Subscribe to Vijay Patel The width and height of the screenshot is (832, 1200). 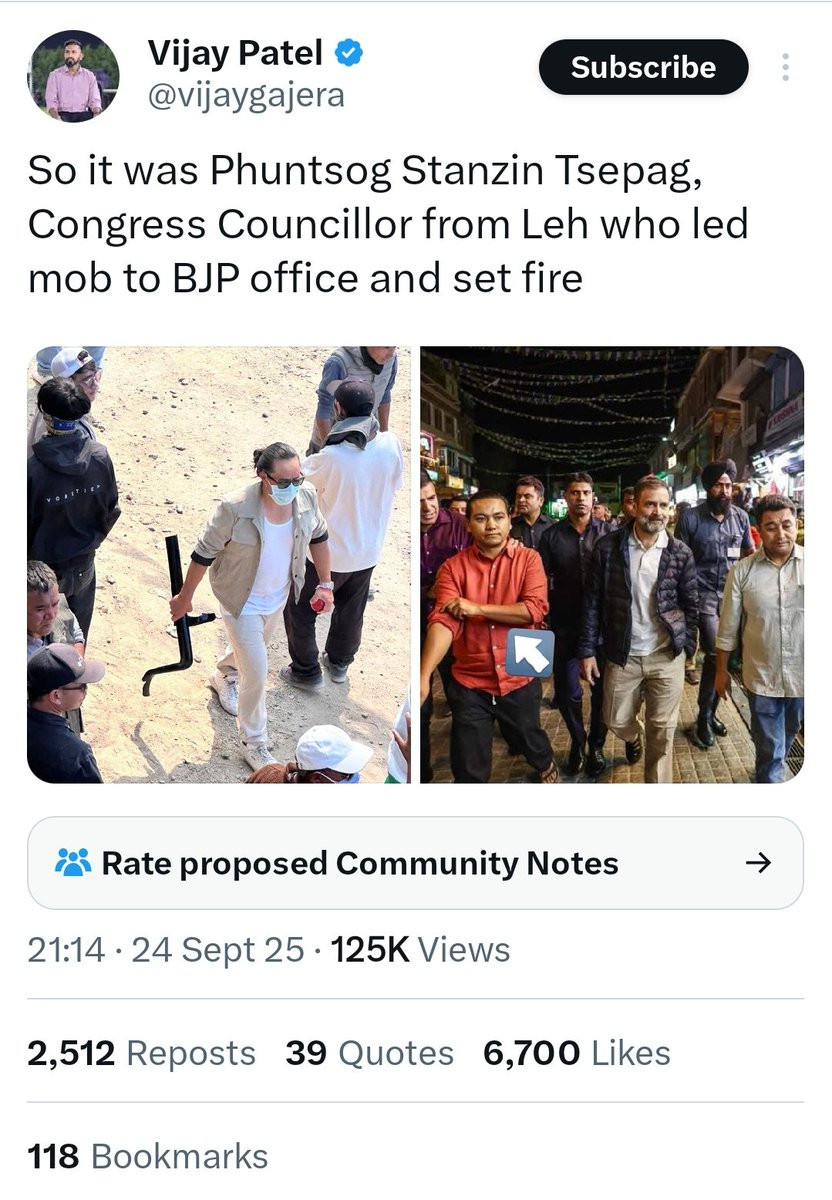click(643, 68)
